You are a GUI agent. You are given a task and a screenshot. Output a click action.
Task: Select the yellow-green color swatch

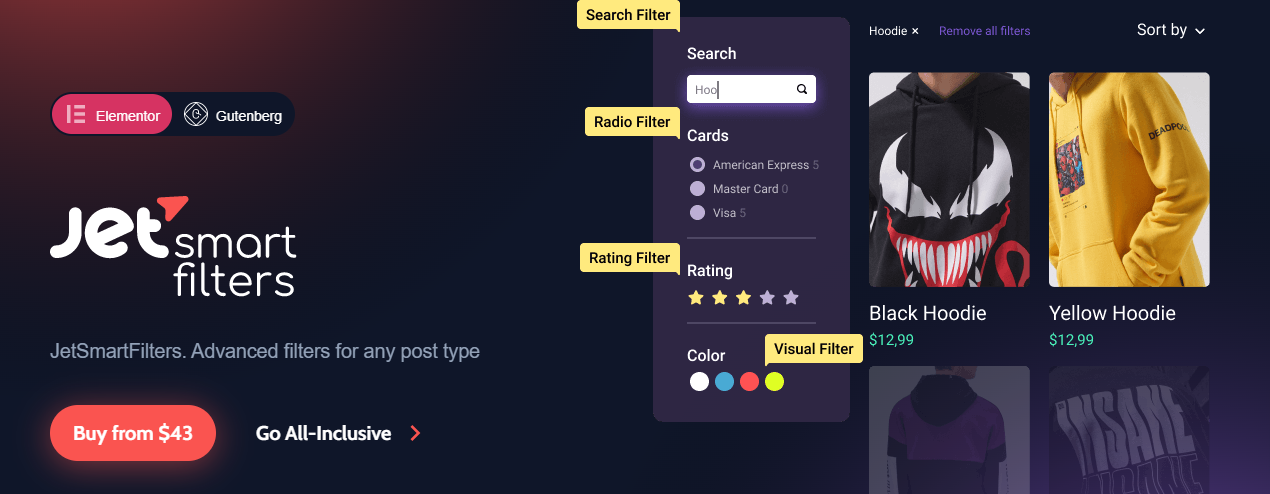[x=774, y=381]
